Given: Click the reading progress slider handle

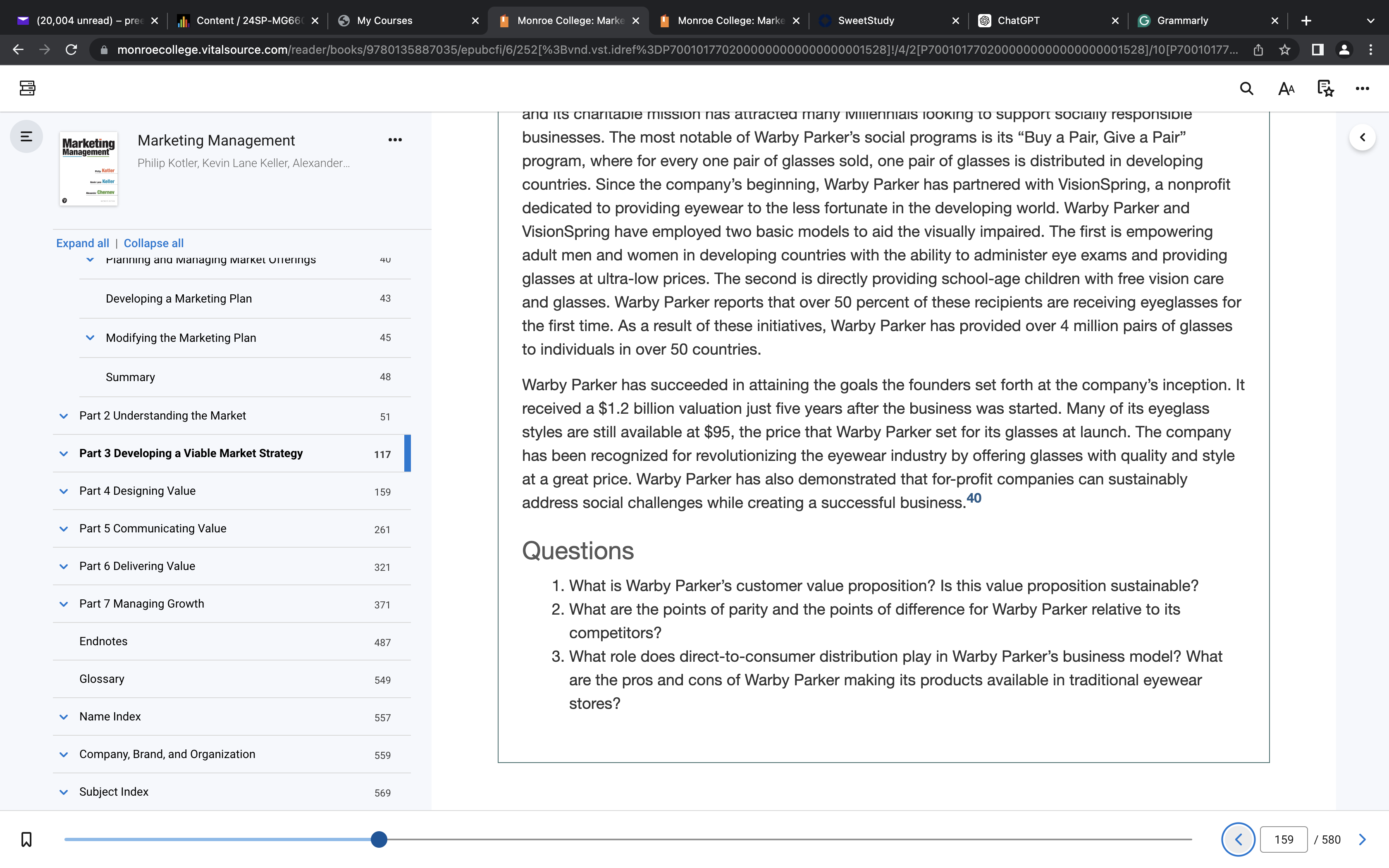Looking at the screenshot, I should 379,839.
